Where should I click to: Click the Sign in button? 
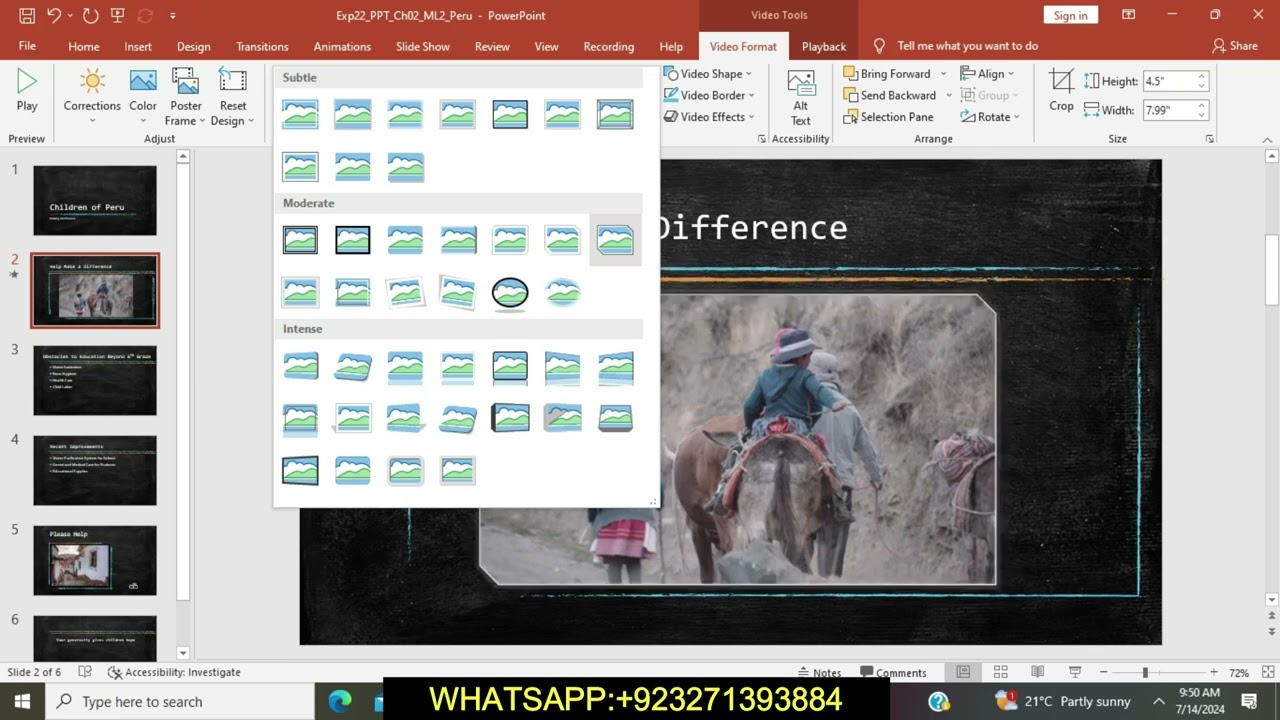point(1070,15)
